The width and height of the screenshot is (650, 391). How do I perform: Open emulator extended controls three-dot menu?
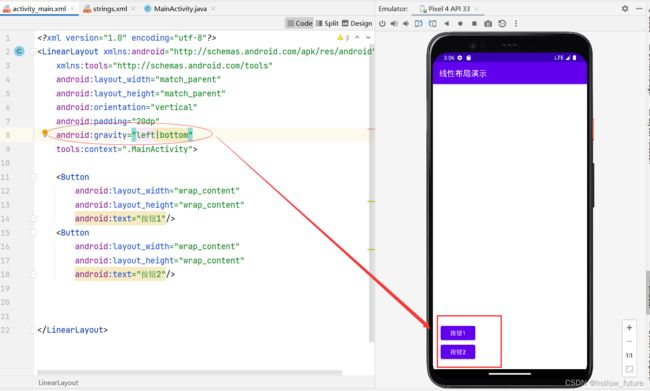coord(516,24)
